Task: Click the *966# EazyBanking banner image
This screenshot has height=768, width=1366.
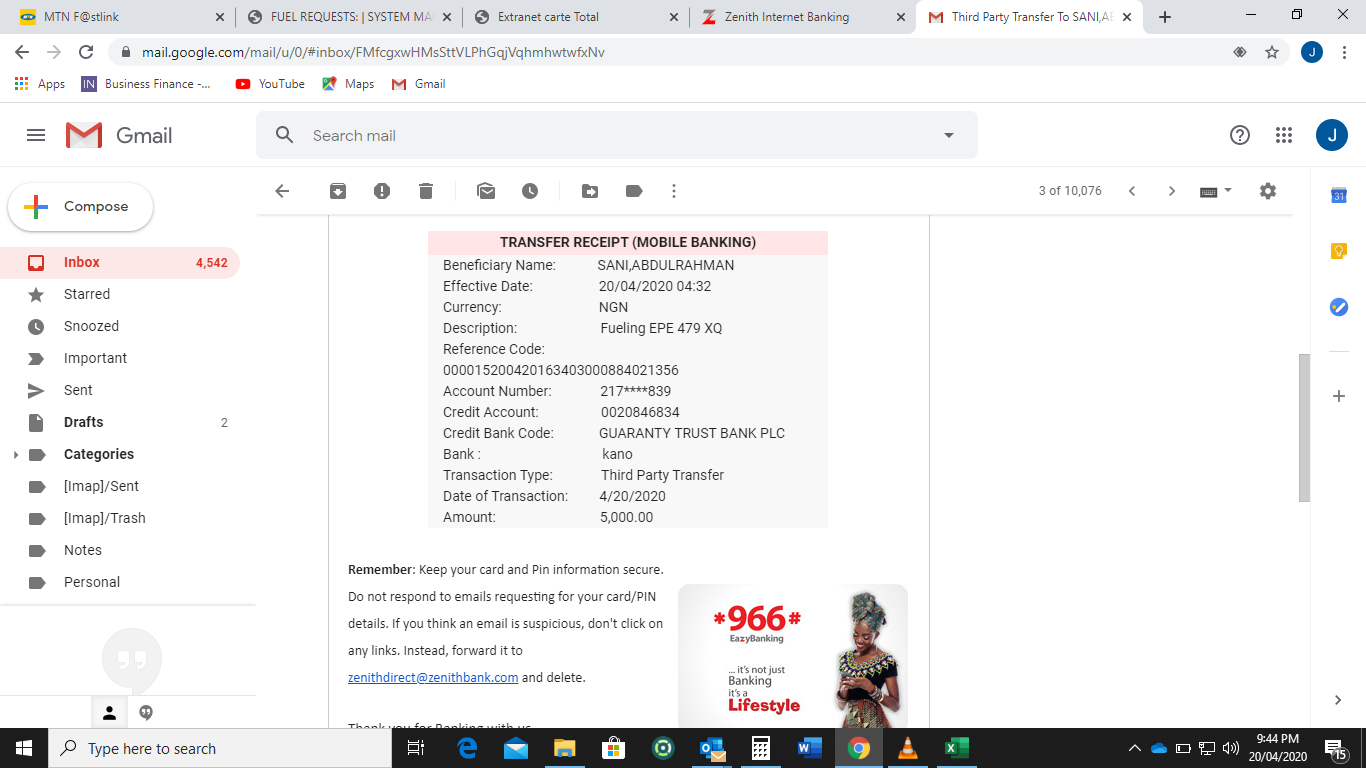Action: point(793,655)
